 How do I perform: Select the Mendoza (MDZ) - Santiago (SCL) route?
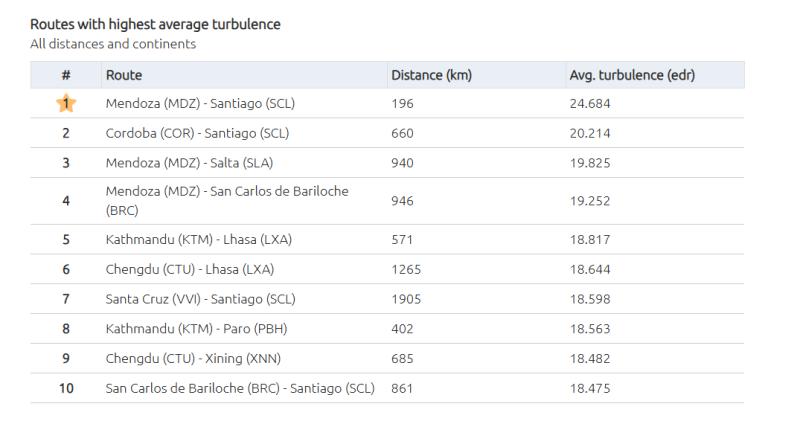(x=200, y=103)
